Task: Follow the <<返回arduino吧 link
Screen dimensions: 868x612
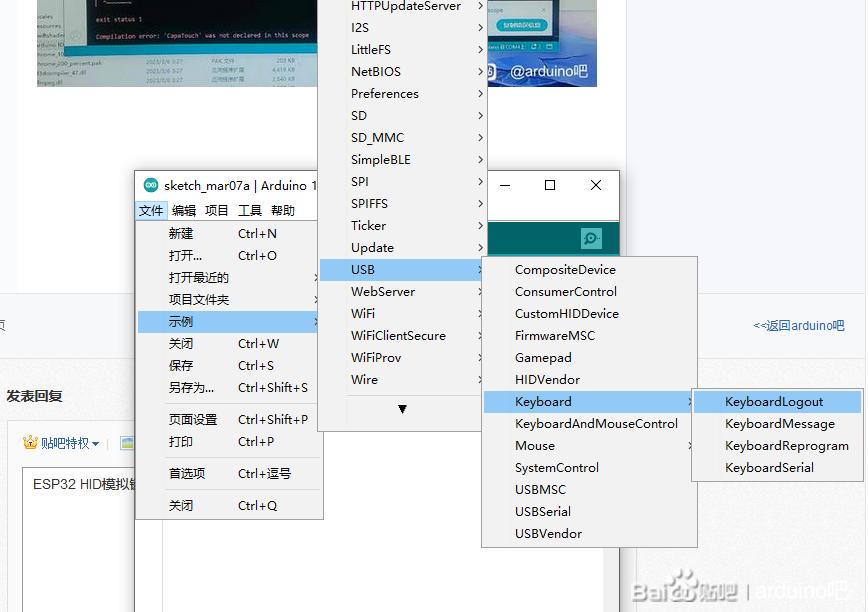Action: click(x=798, y=326)
